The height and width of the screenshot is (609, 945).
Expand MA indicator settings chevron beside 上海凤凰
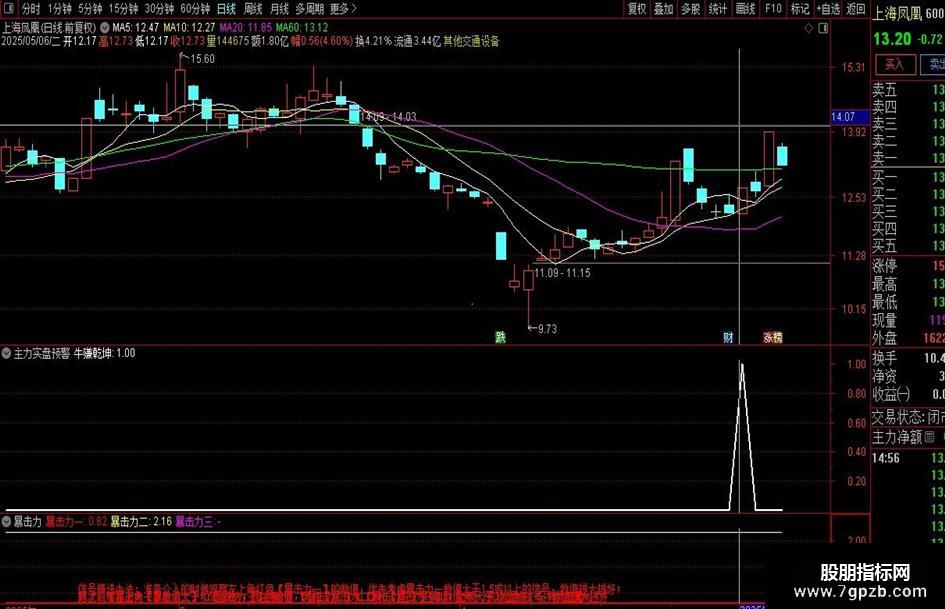105,28
